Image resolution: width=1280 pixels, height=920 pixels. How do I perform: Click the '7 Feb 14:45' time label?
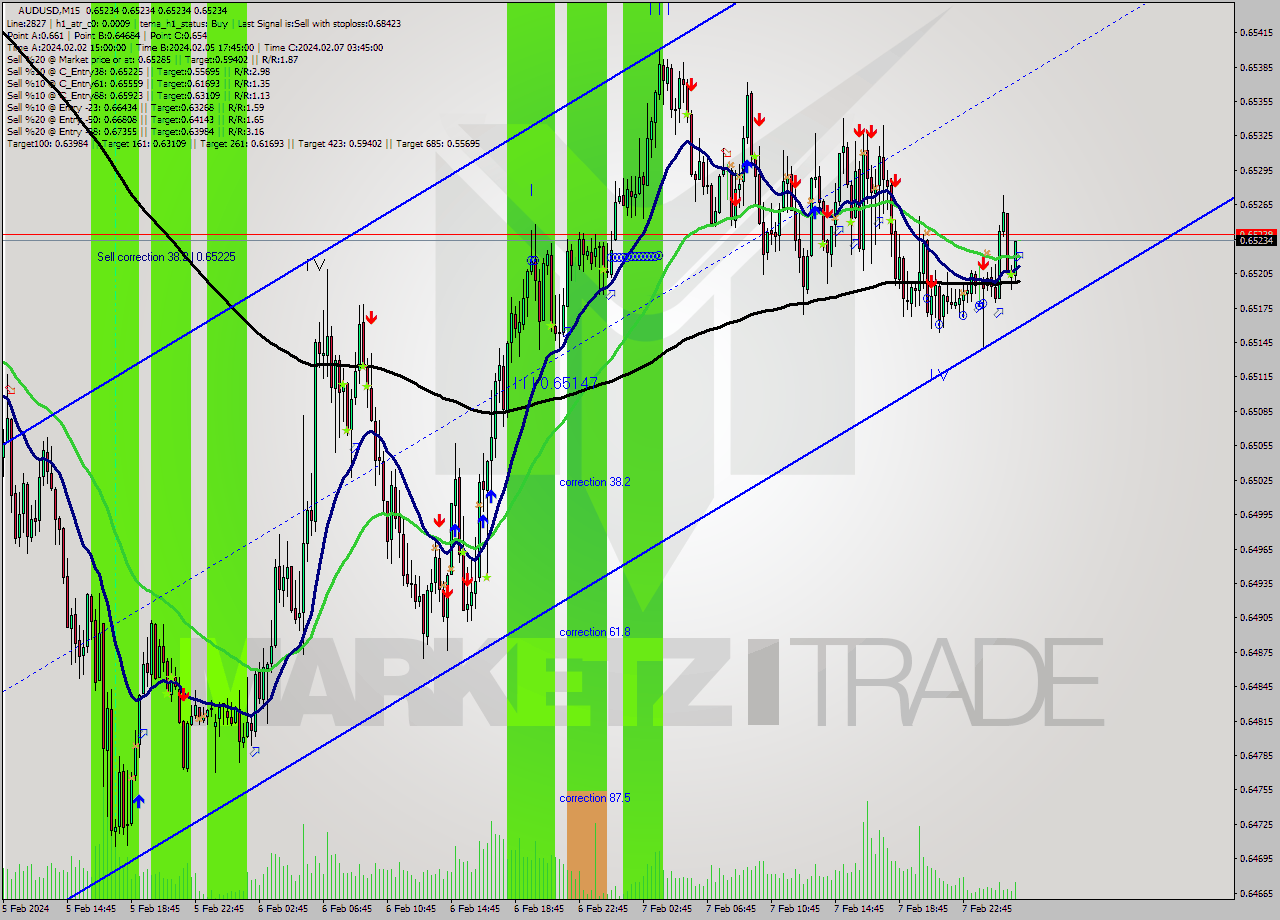(859, 909)
